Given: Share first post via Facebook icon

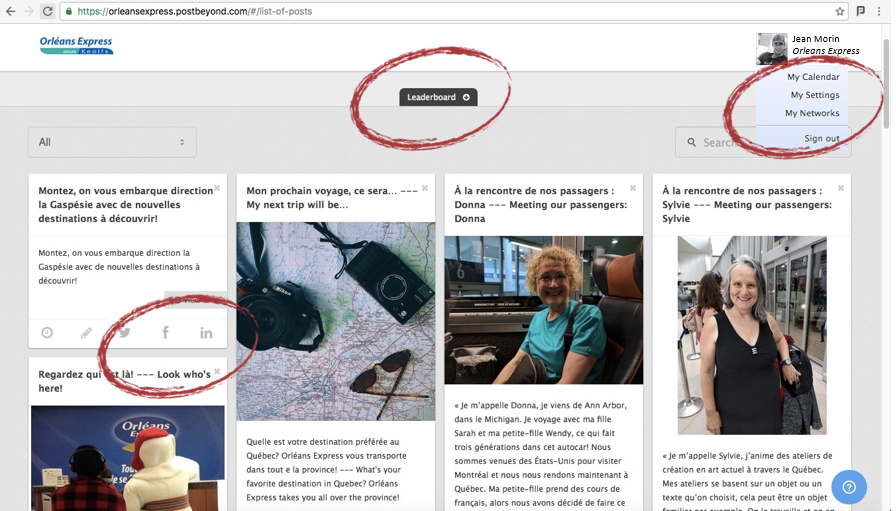Looking at the screenshot, I should click(165, 333).
